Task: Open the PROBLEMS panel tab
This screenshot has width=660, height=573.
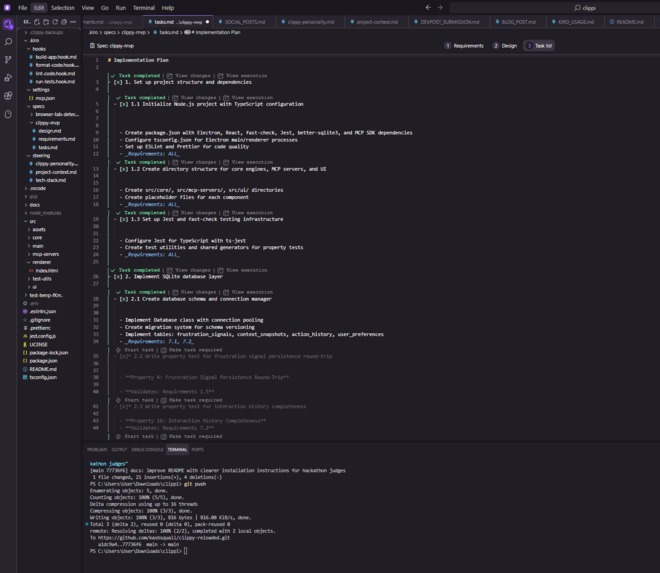Action: tap(97, 450)
